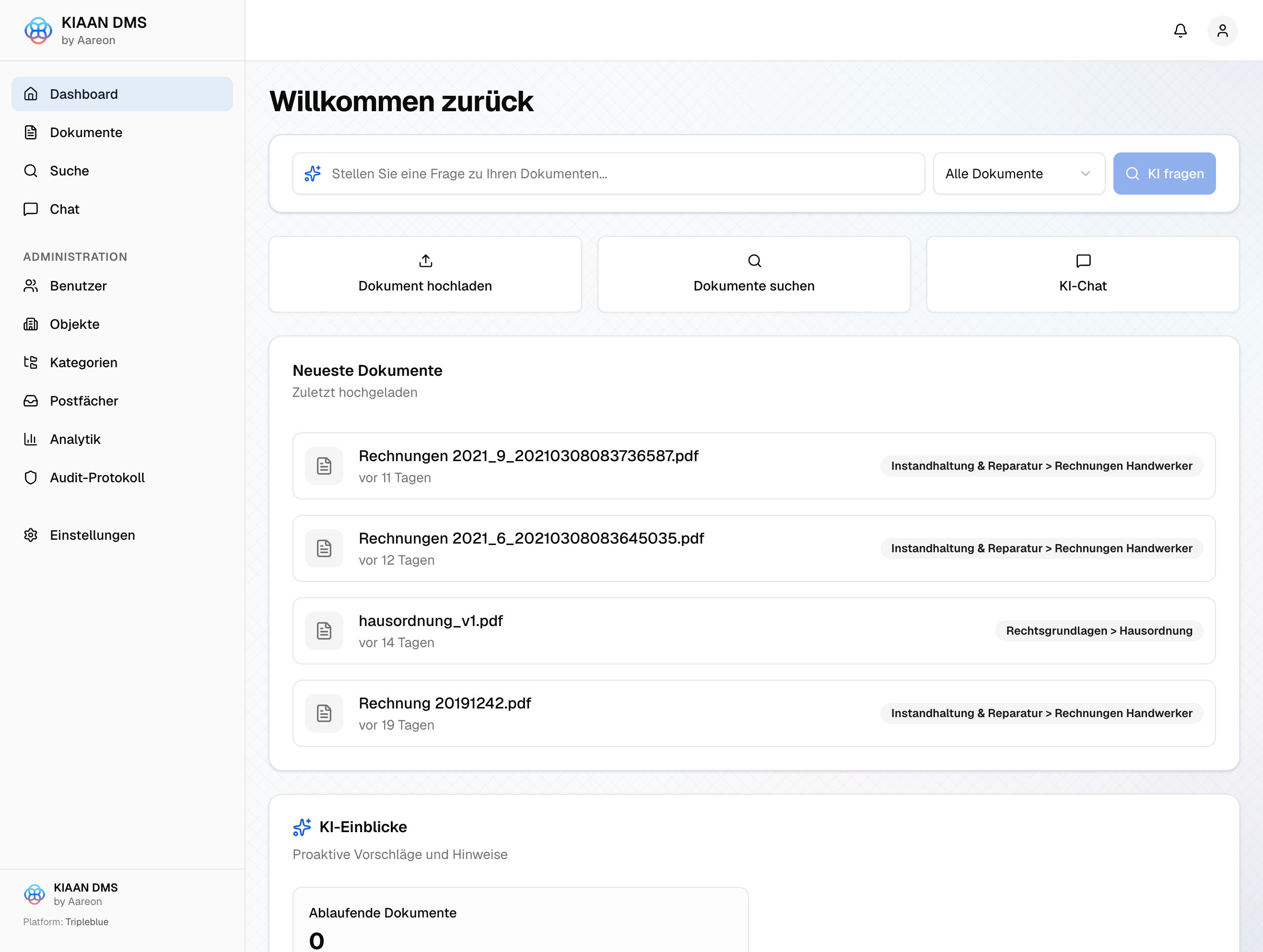Viewport: 1263px width, 952px height.
Task: Open Rechnung 20191242.pdf document entry
Action: [x=754, y=713]
